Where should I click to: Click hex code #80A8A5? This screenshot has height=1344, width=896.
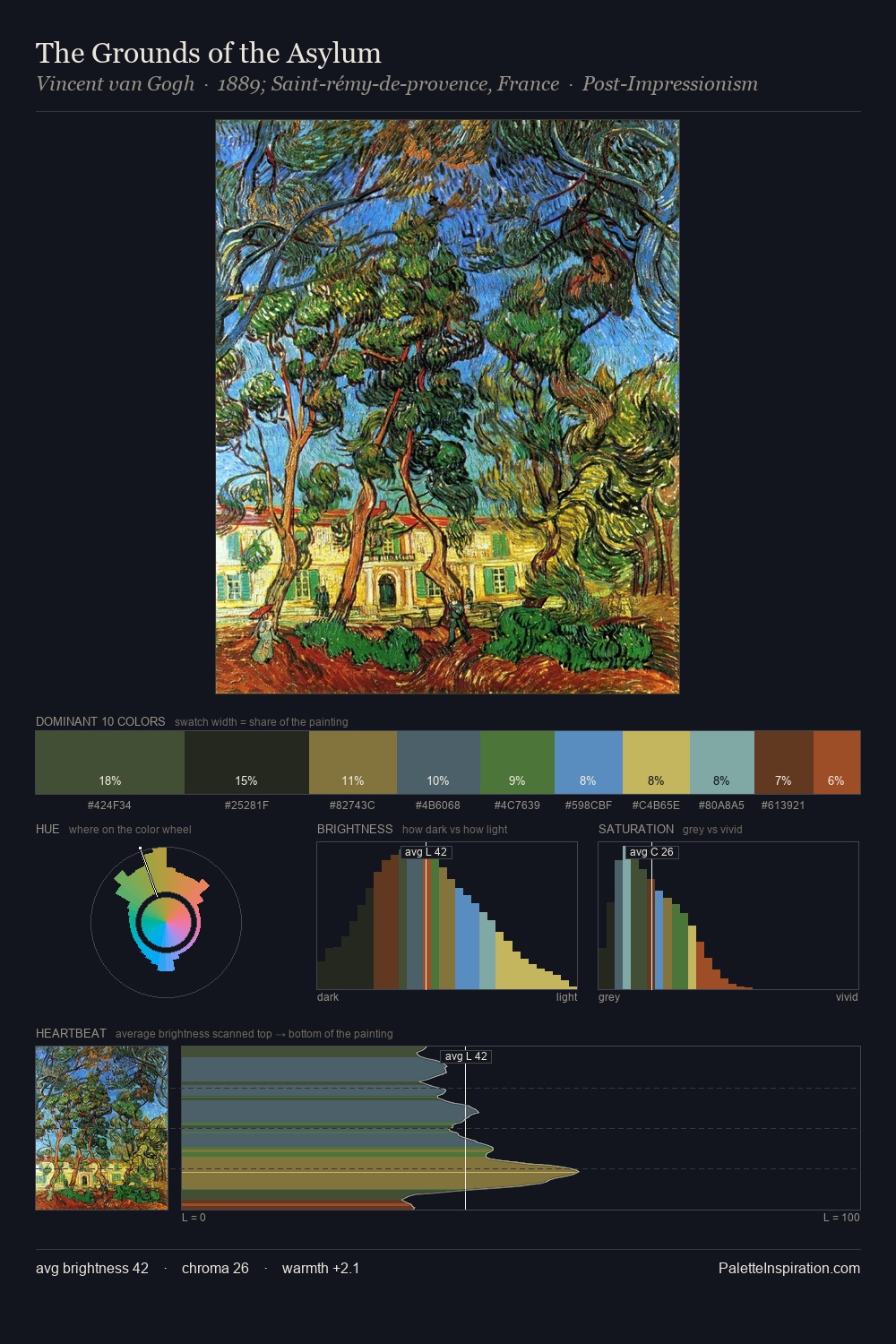point(721,806)
